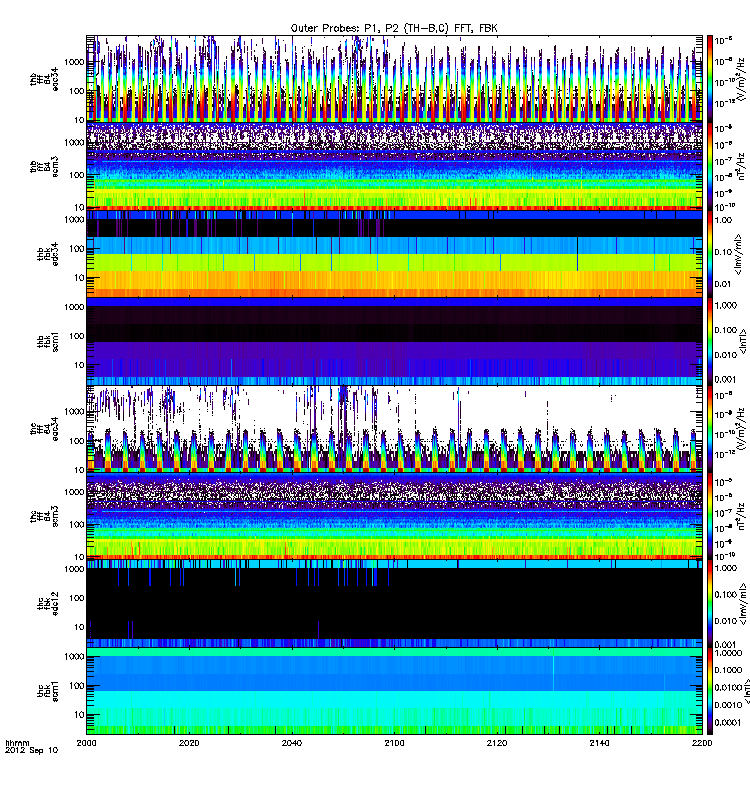This screenshot has height=800, width=750.
Task: Click the color bar of the thb eac34 panel
Action: tap(710, 79)
